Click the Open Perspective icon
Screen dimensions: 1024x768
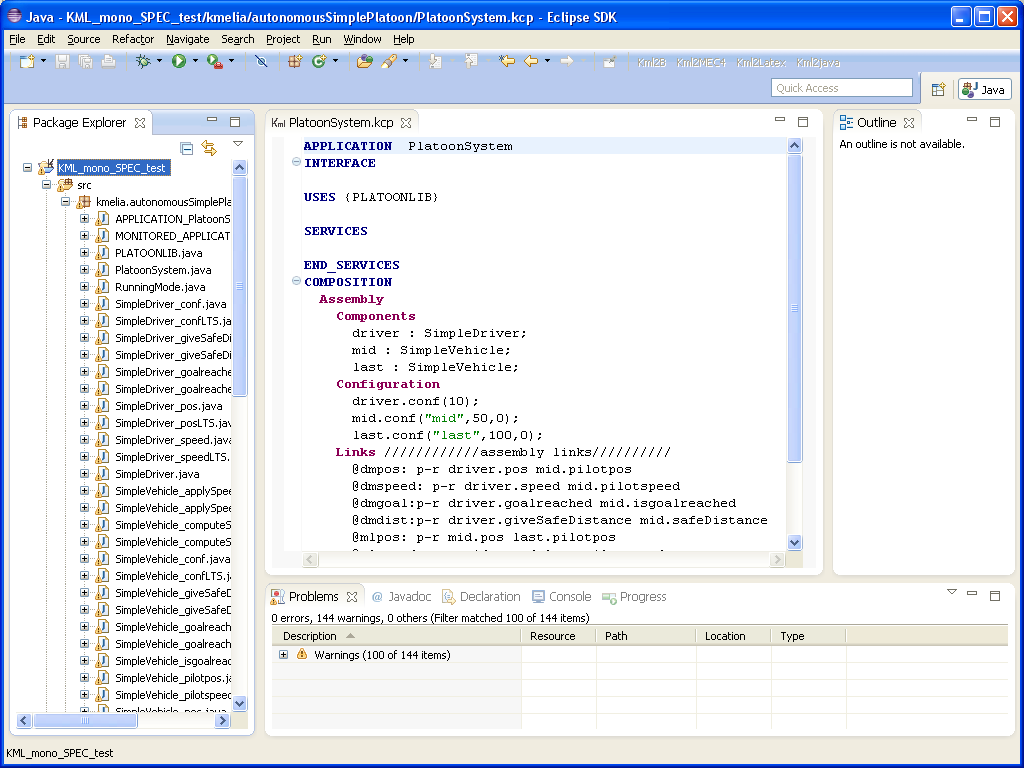pos(938,89)
